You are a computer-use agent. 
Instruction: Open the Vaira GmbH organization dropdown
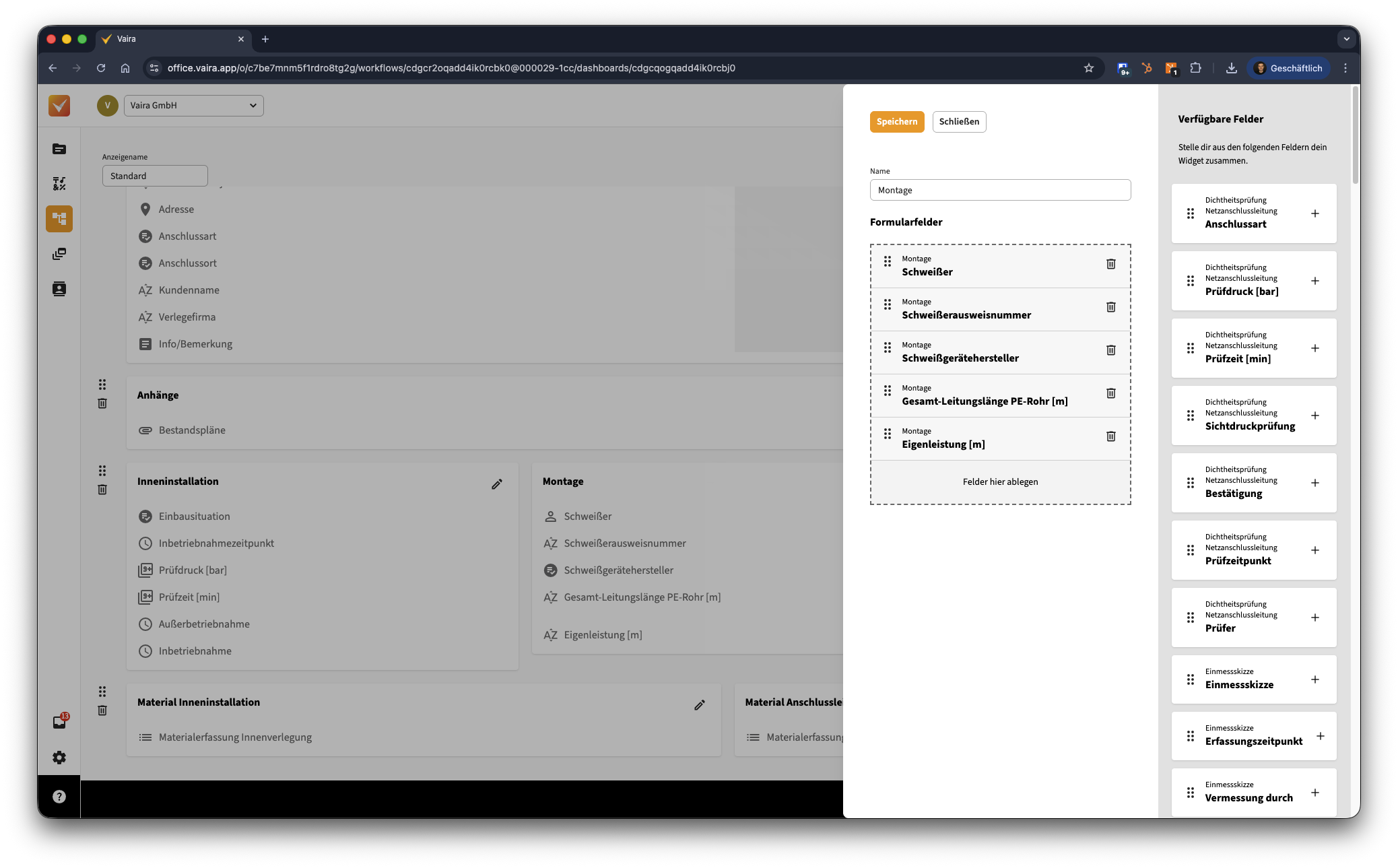pyautogui.click(x=193, y=106)
